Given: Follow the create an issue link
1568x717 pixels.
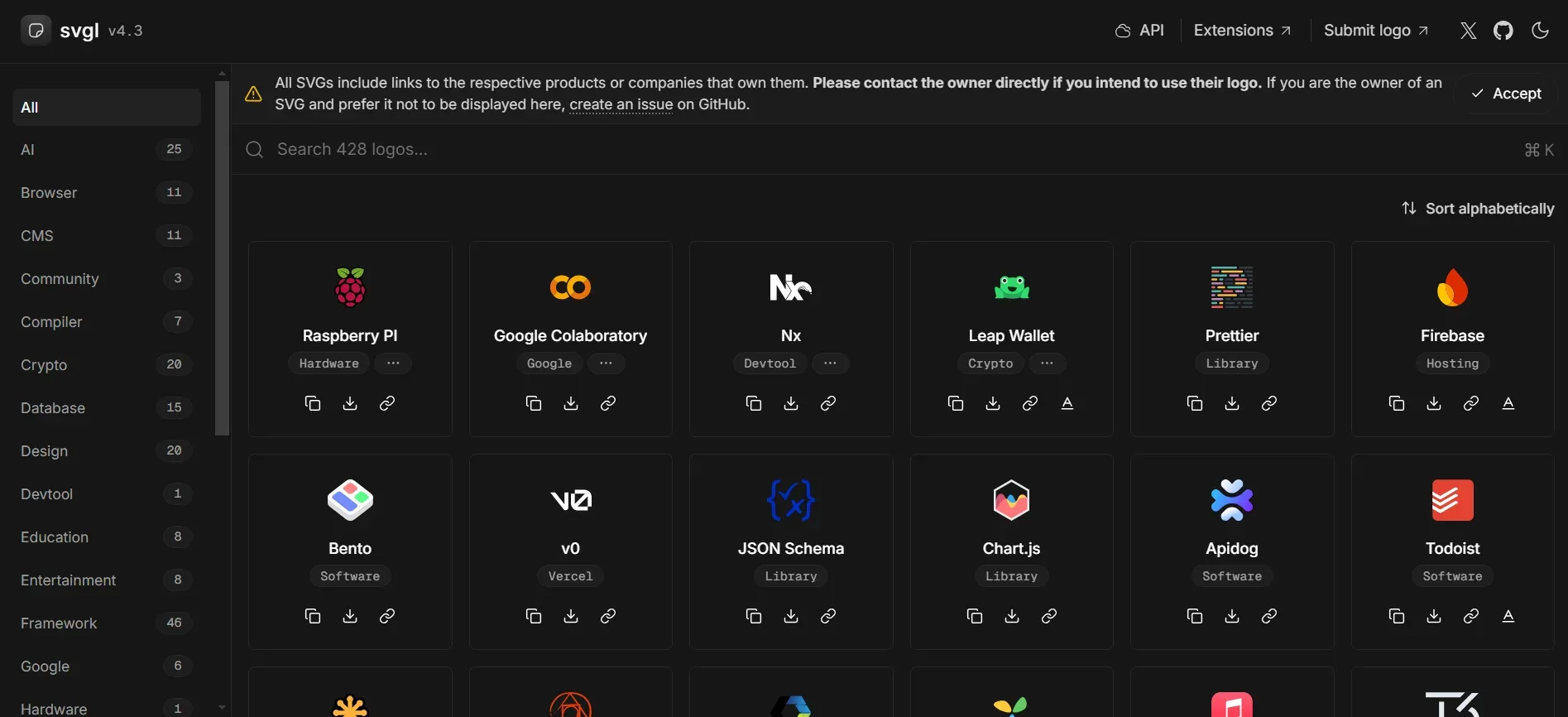Looking at the screenshot, I should 621,105.
